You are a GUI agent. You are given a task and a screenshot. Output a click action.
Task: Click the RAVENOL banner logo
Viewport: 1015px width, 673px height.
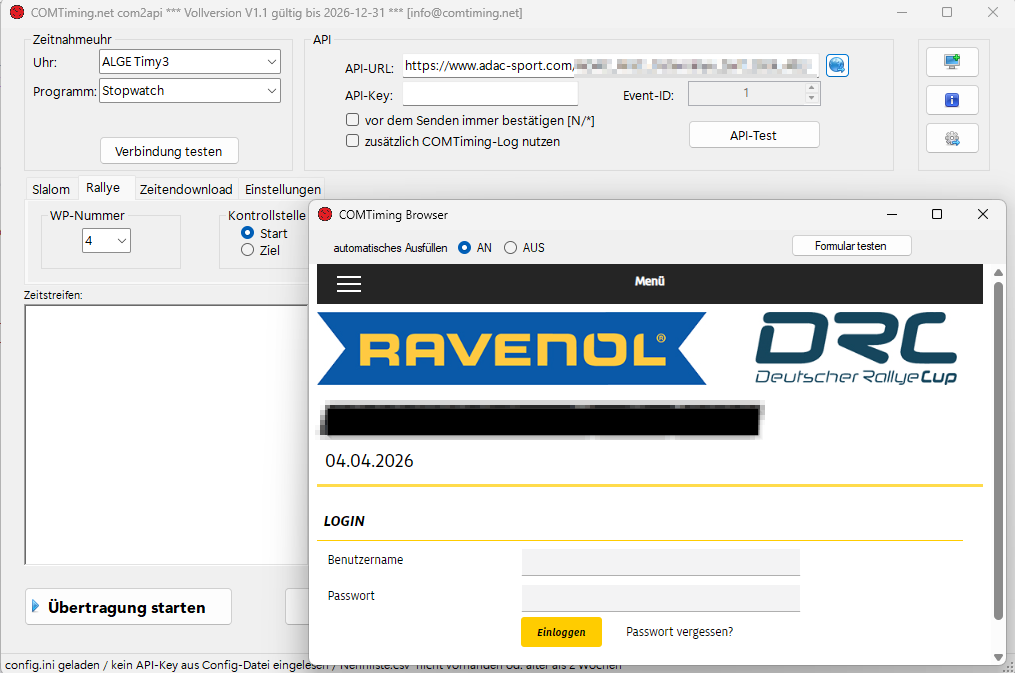pyautogui.click(x=511, y=349)
